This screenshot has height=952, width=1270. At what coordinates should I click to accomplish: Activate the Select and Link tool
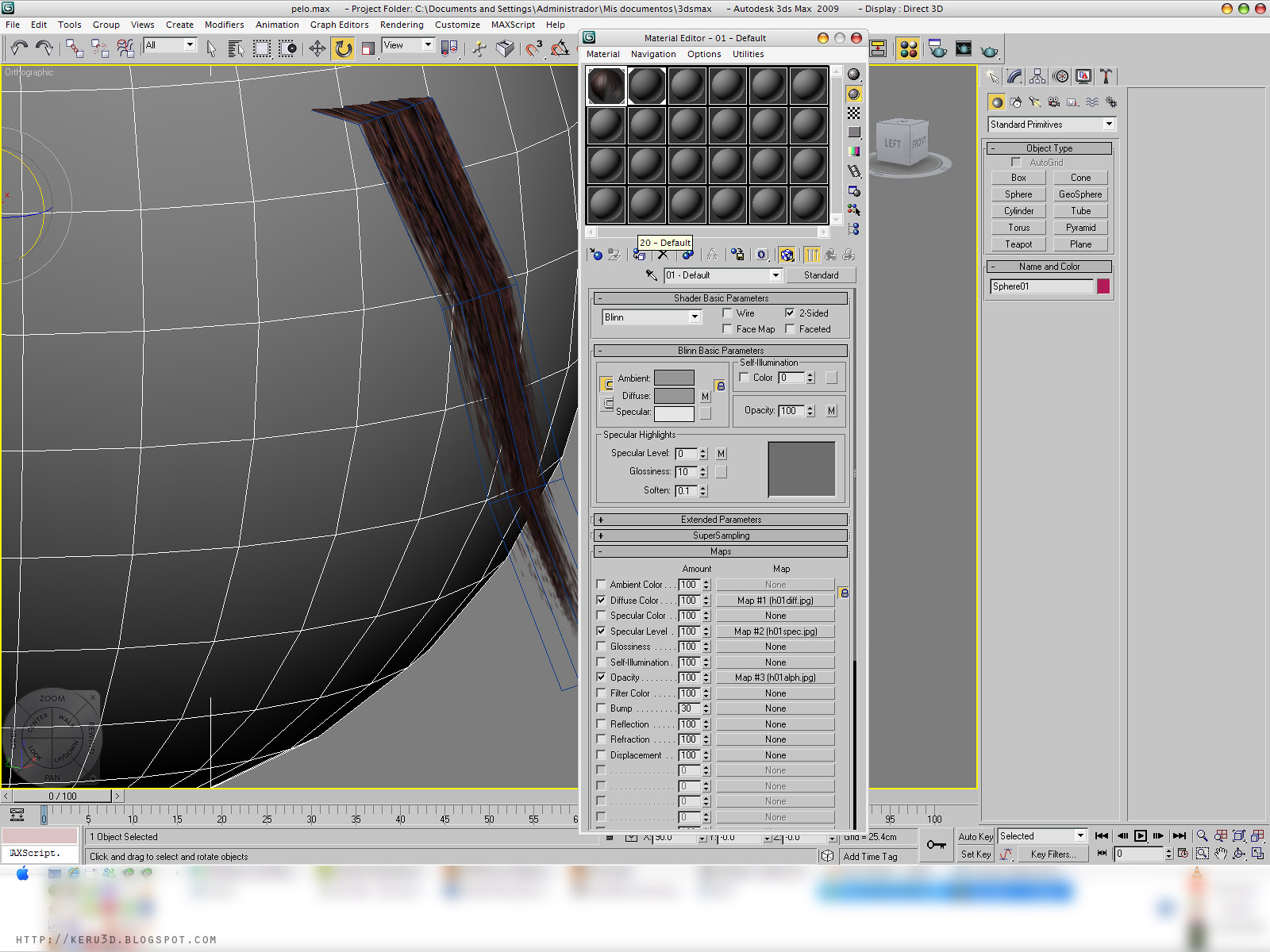click(75, 48)
